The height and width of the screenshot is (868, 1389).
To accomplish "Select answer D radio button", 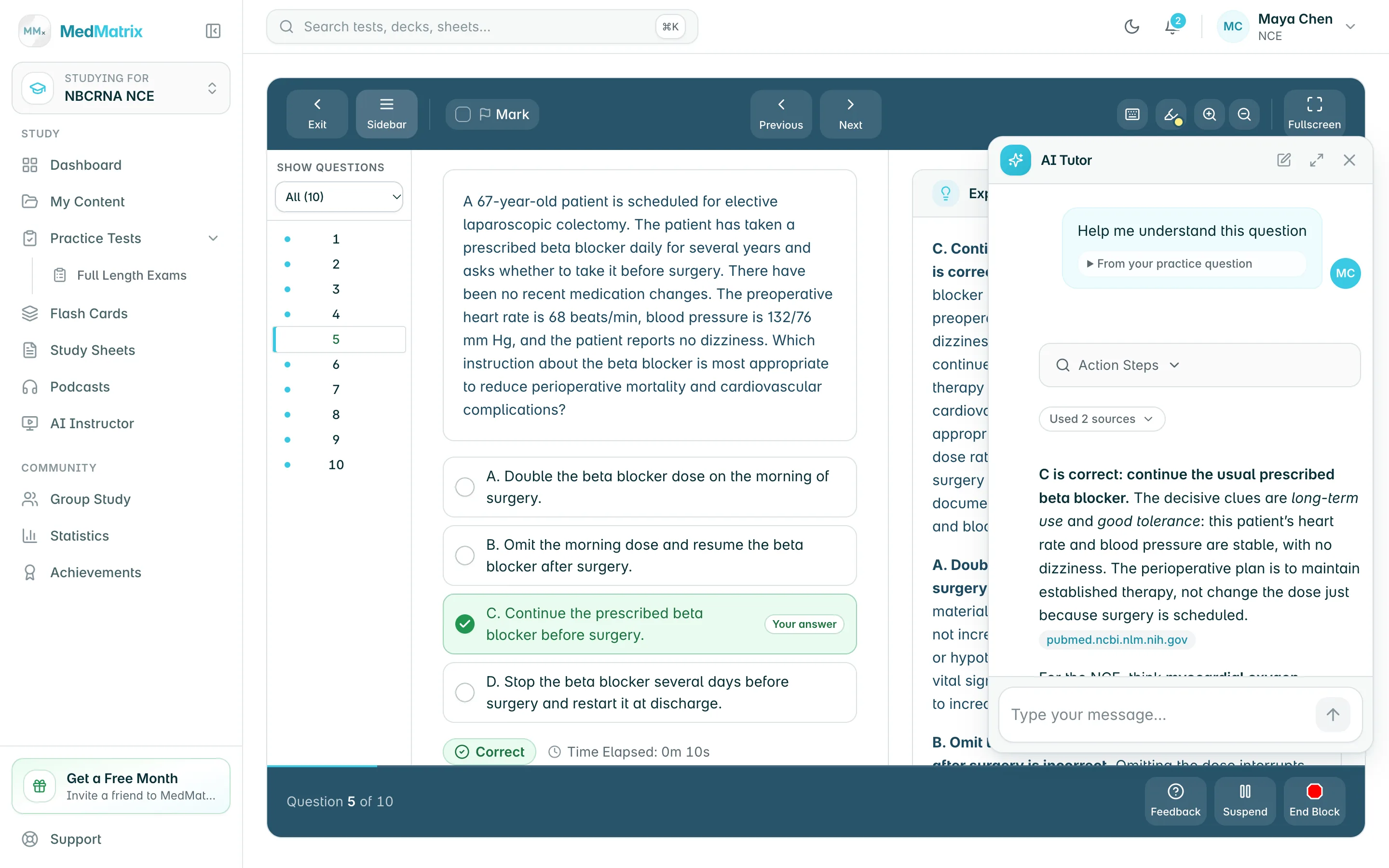I will click(x=464, y=692).
